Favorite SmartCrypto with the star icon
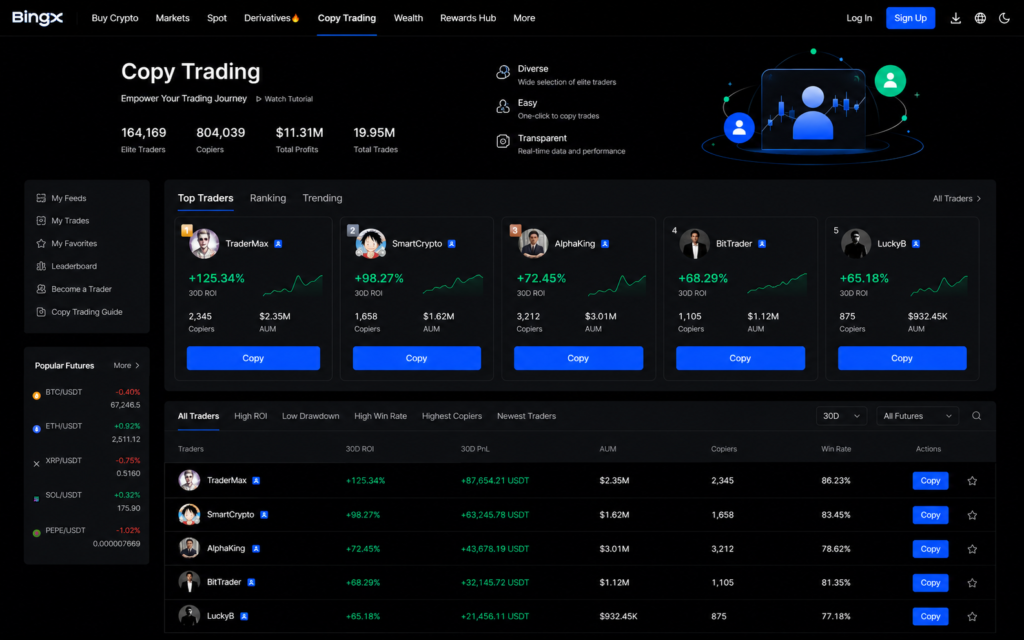The width and height of the screenshot is (1024, 640). tap(972, 515)
